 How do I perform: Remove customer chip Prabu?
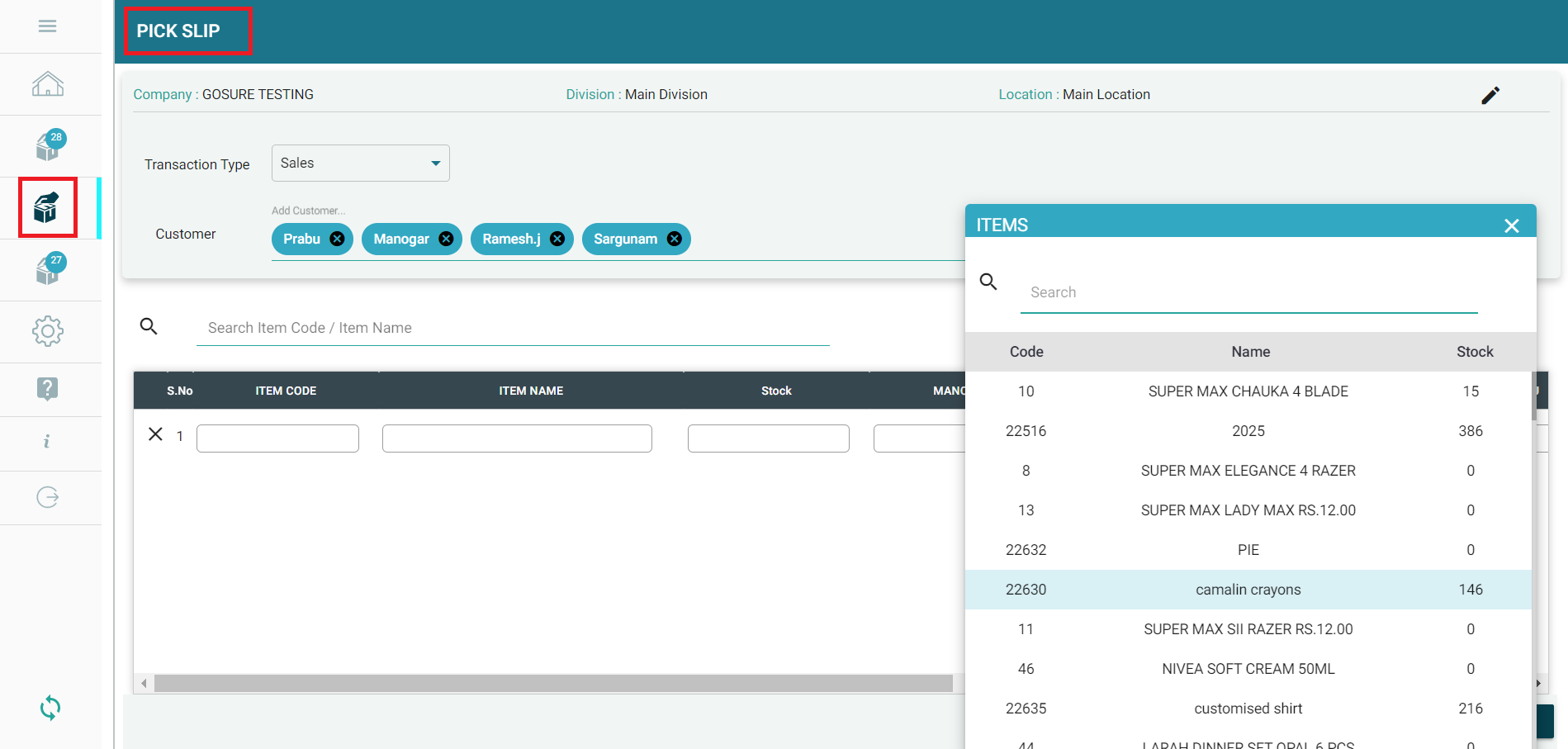[337, 239]
